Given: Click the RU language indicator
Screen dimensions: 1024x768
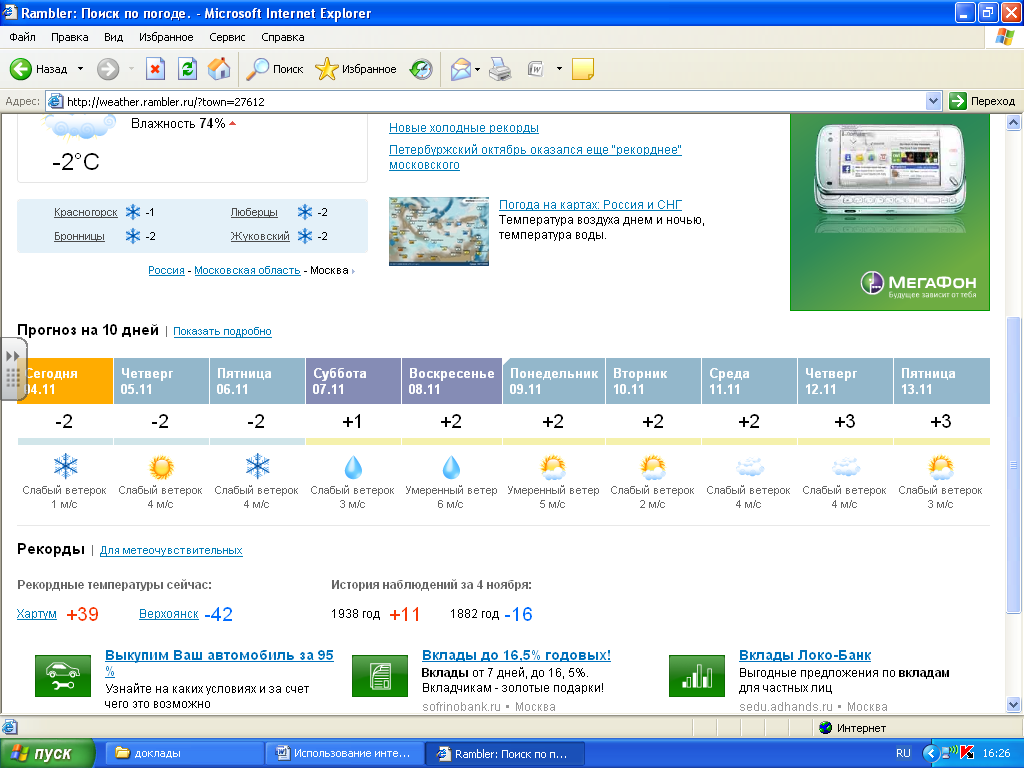Looking at the screenshot, I should tap(903, 753).
